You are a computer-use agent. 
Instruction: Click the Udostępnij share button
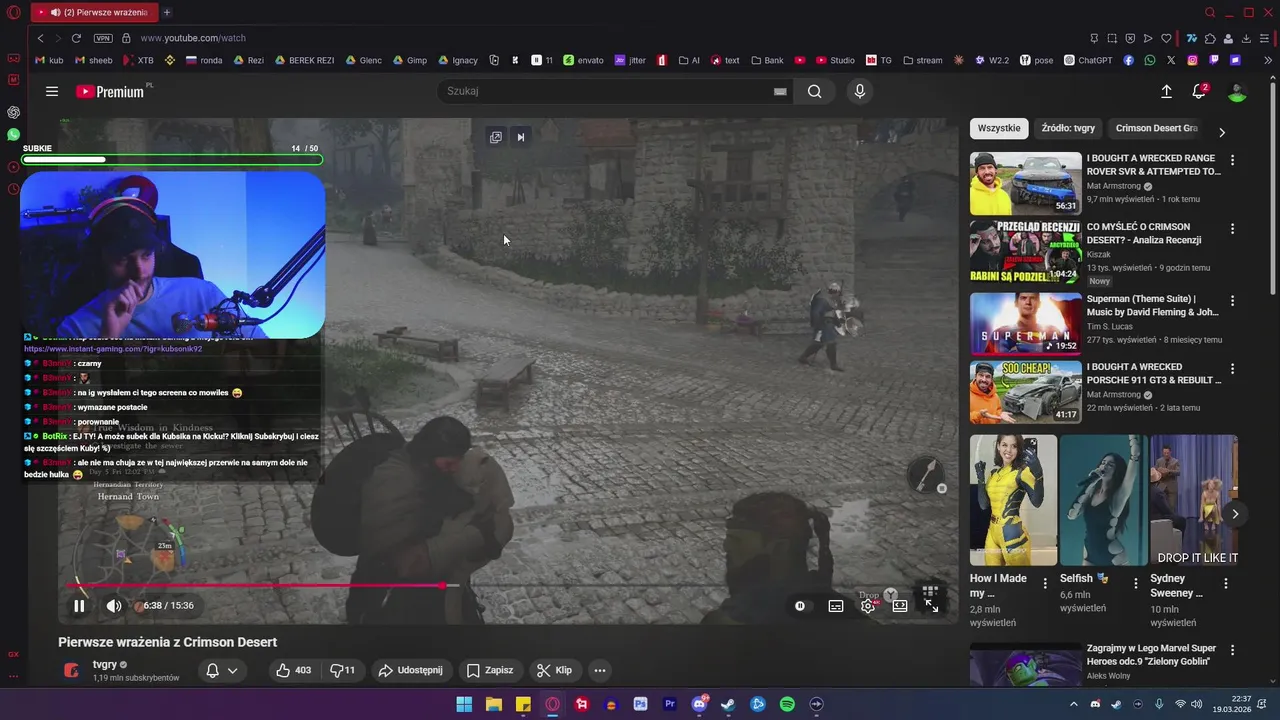pyautogui.click(x=410, y=670)
